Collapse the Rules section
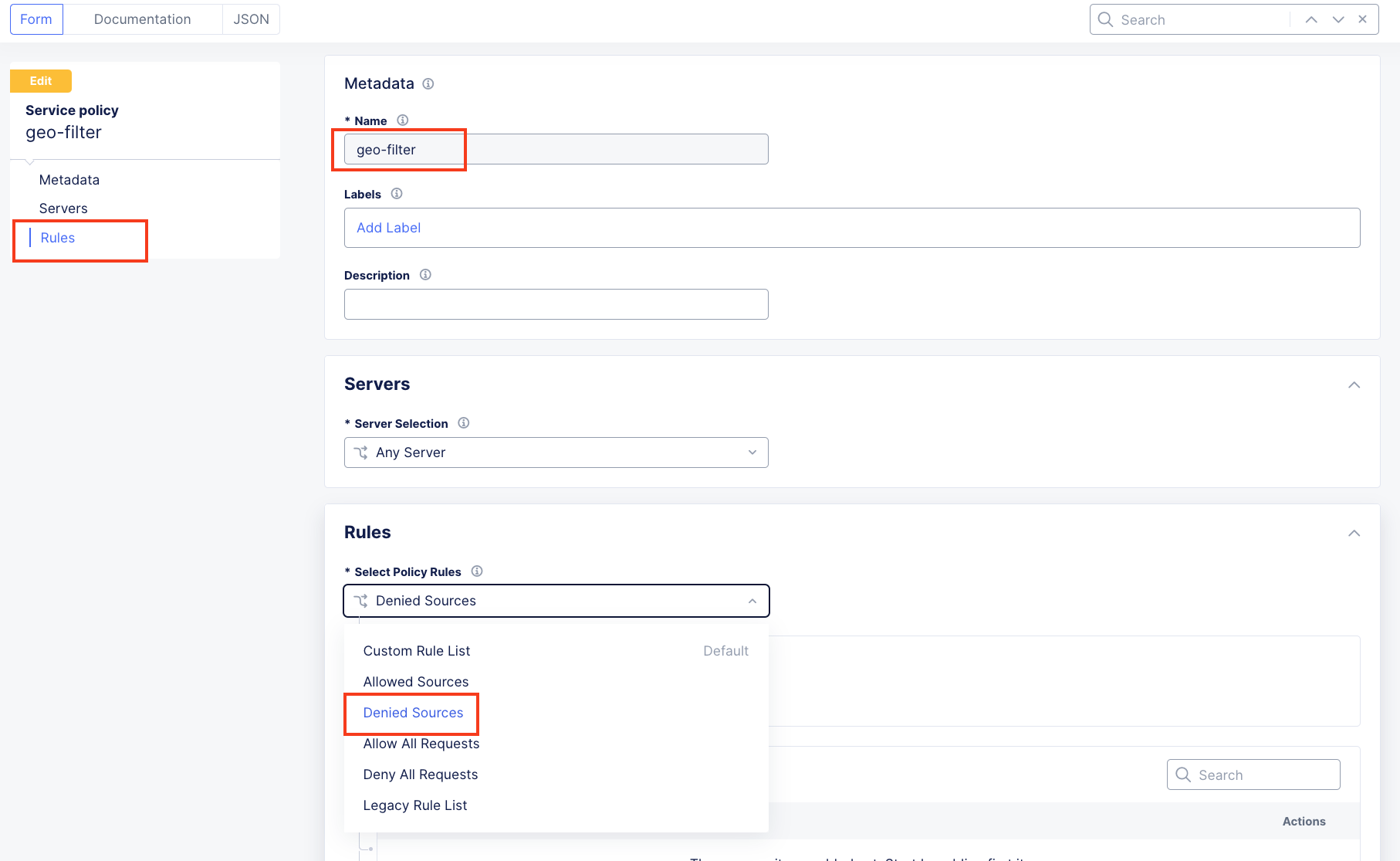Viewport: 1400px width, 861px height. (1354, 533)
